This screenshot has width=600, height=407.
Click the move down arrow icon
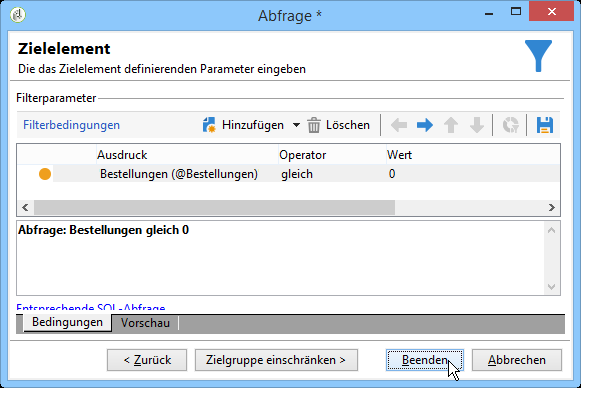pyautogui.click(x=477, y=125)
